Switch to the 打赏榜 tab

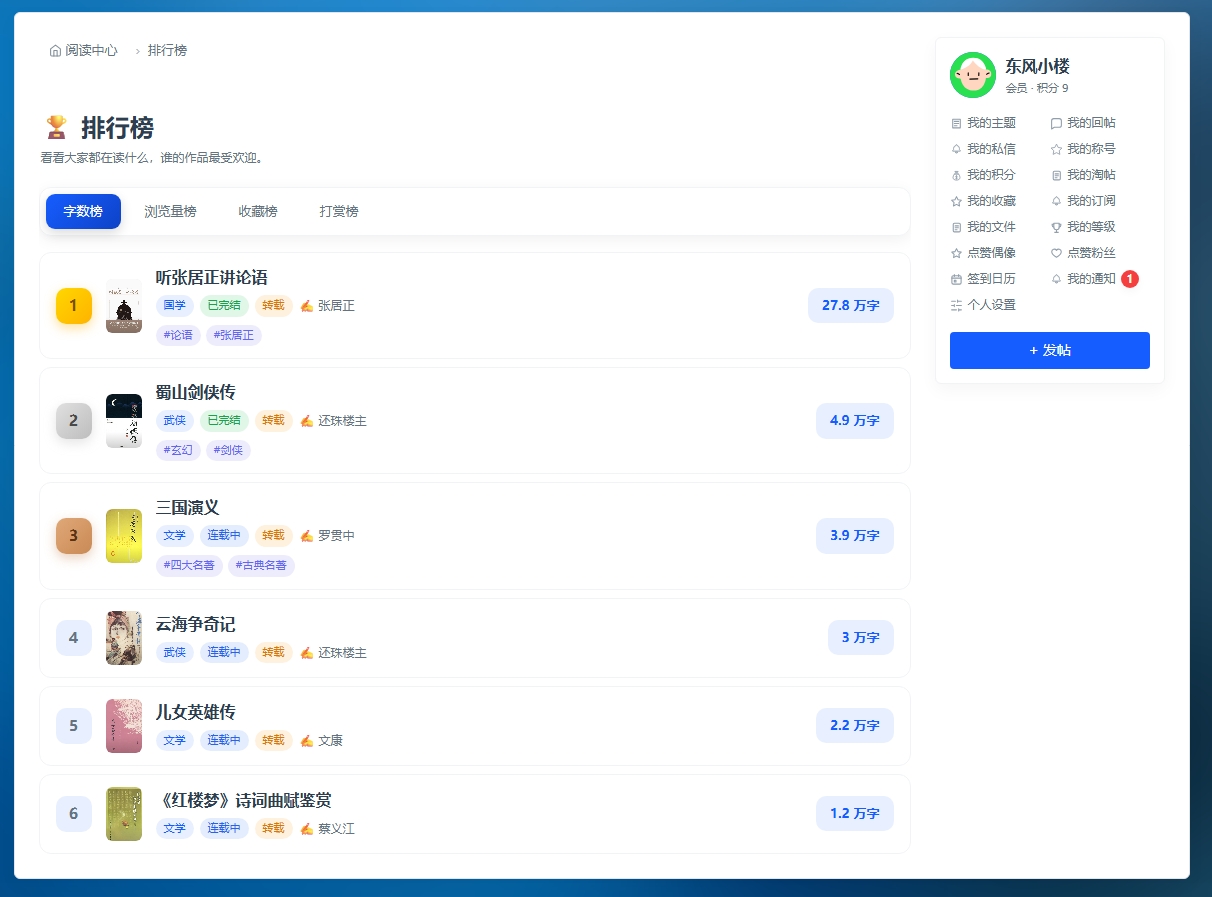point(339,211)
